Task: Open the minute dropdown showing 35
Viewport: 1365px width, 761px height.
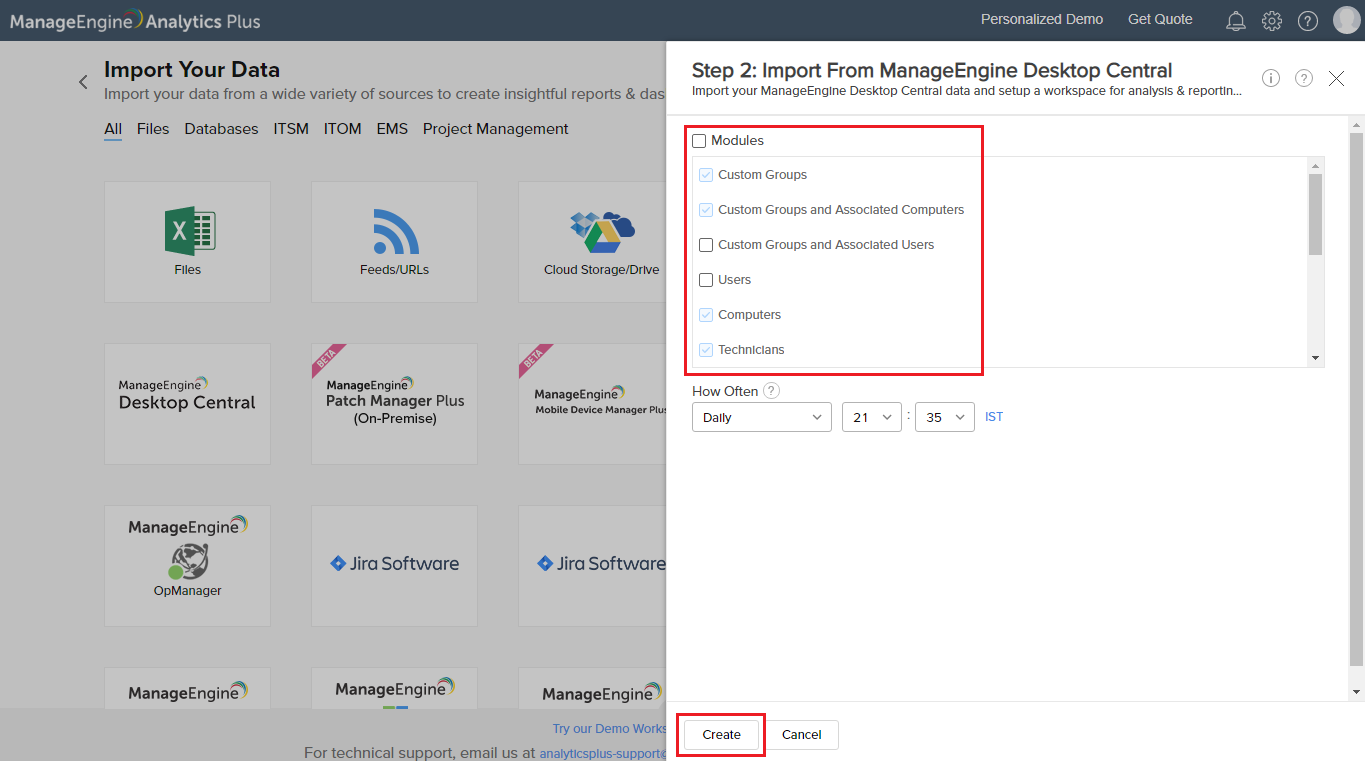Action: click(945, 417)
